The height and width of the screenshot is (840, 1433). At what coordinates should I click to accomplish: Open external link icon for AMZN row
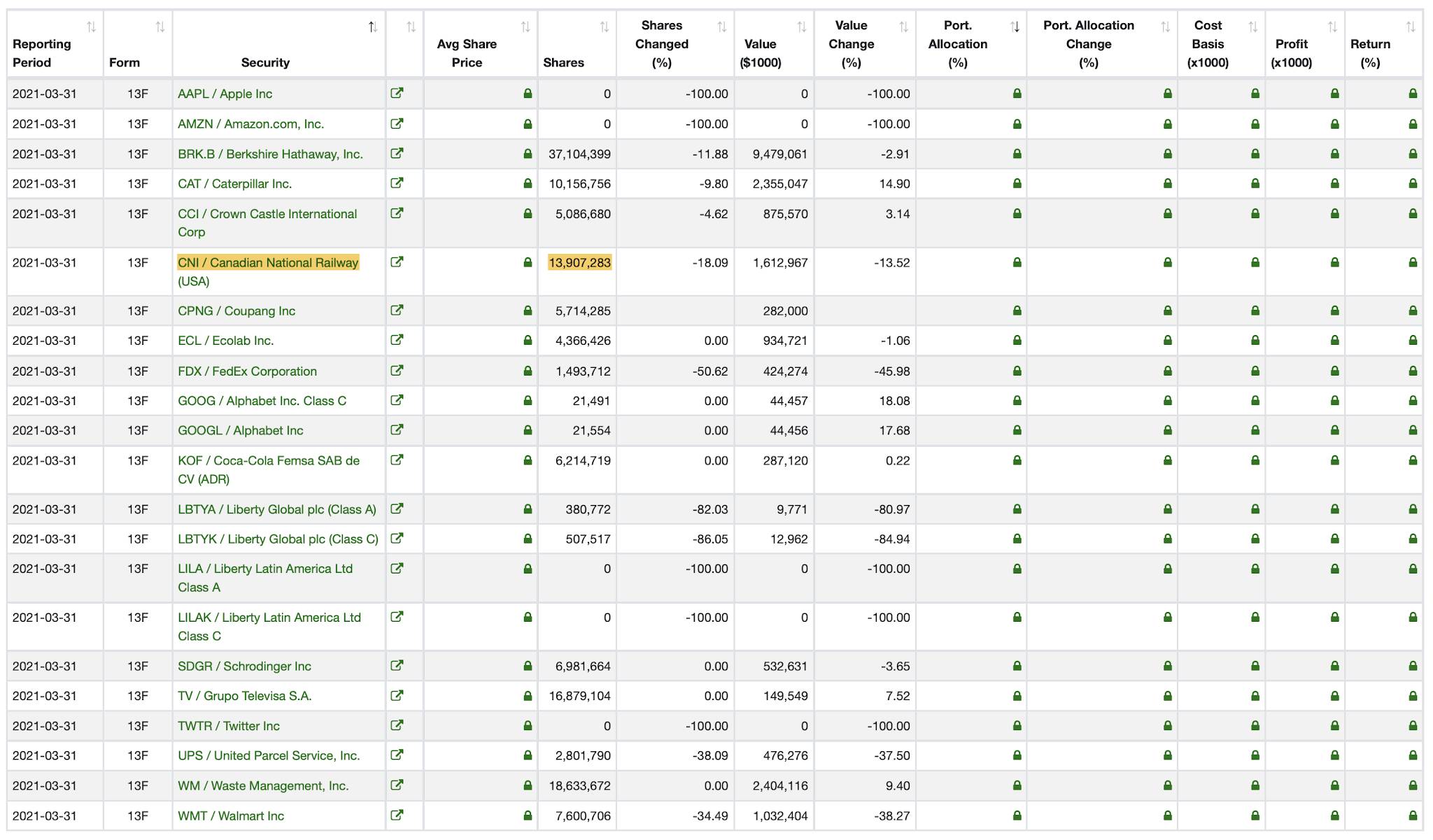click(x=397, y=123)
